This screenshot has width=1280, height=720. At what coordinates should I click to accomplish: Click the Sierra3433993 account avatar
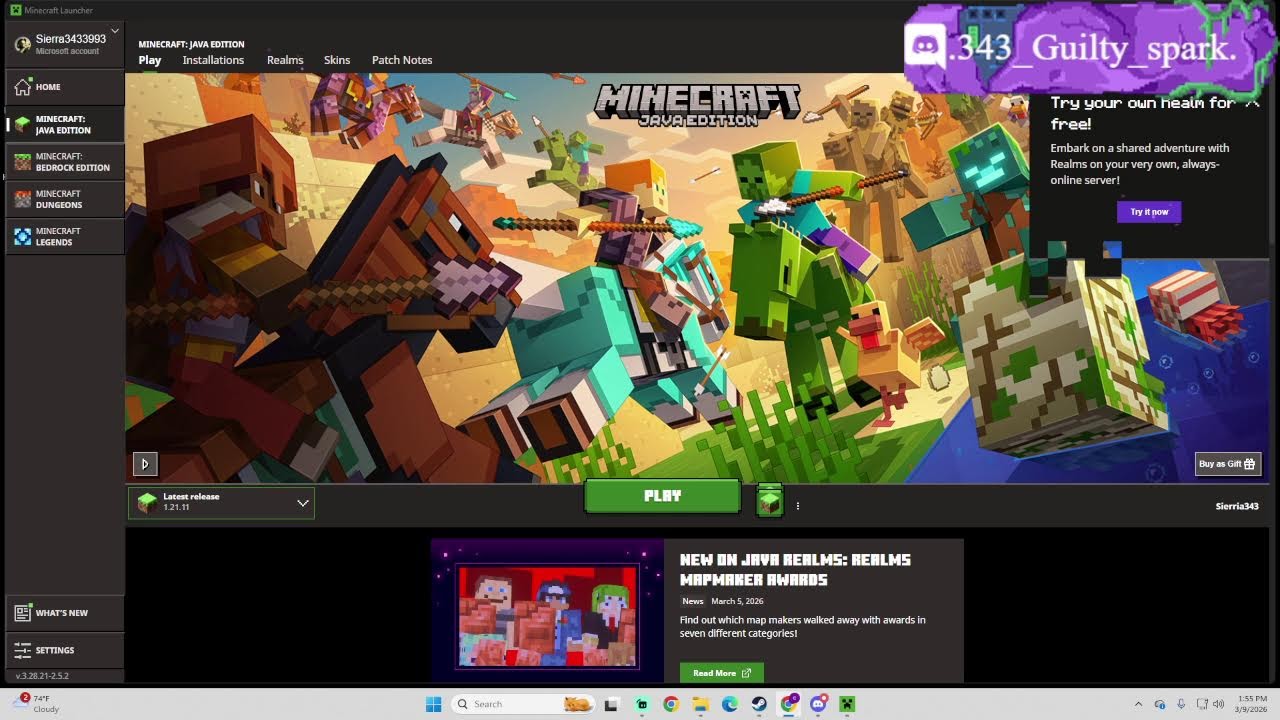tap(22, 44)
